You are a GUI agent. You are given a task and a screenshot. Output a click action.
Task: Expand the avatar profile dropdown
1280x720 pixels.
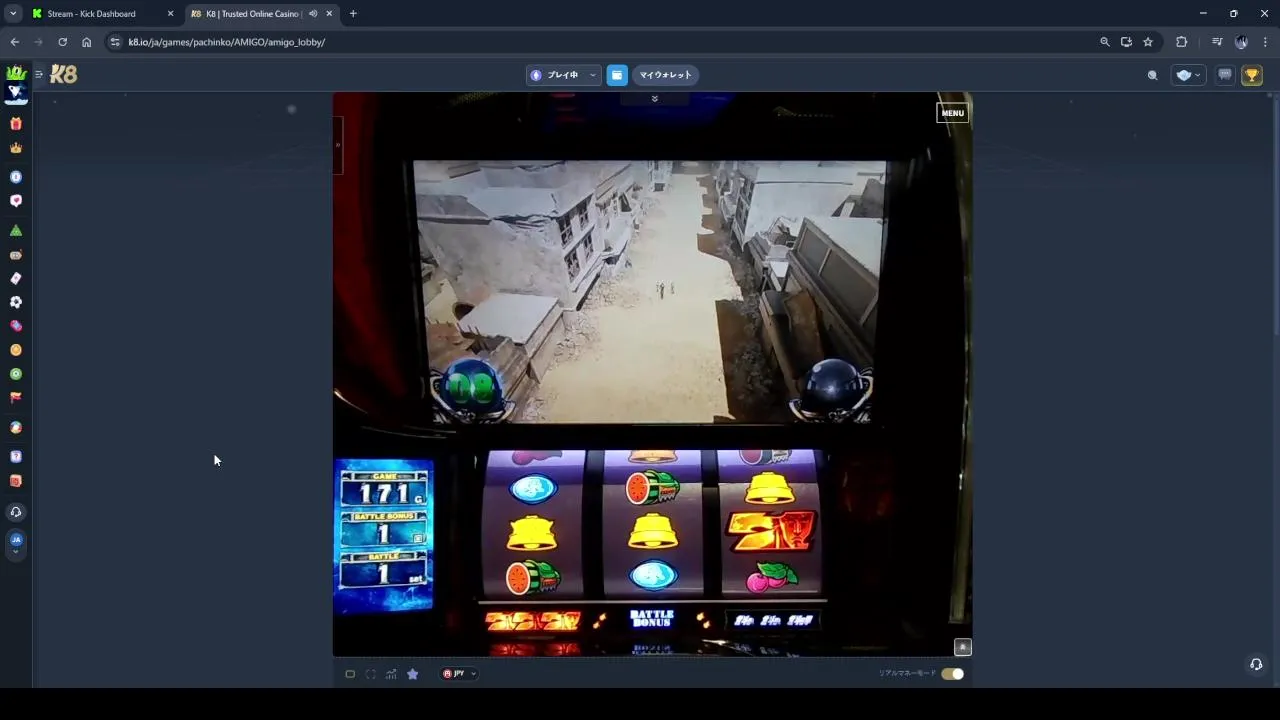[1188, 75]
